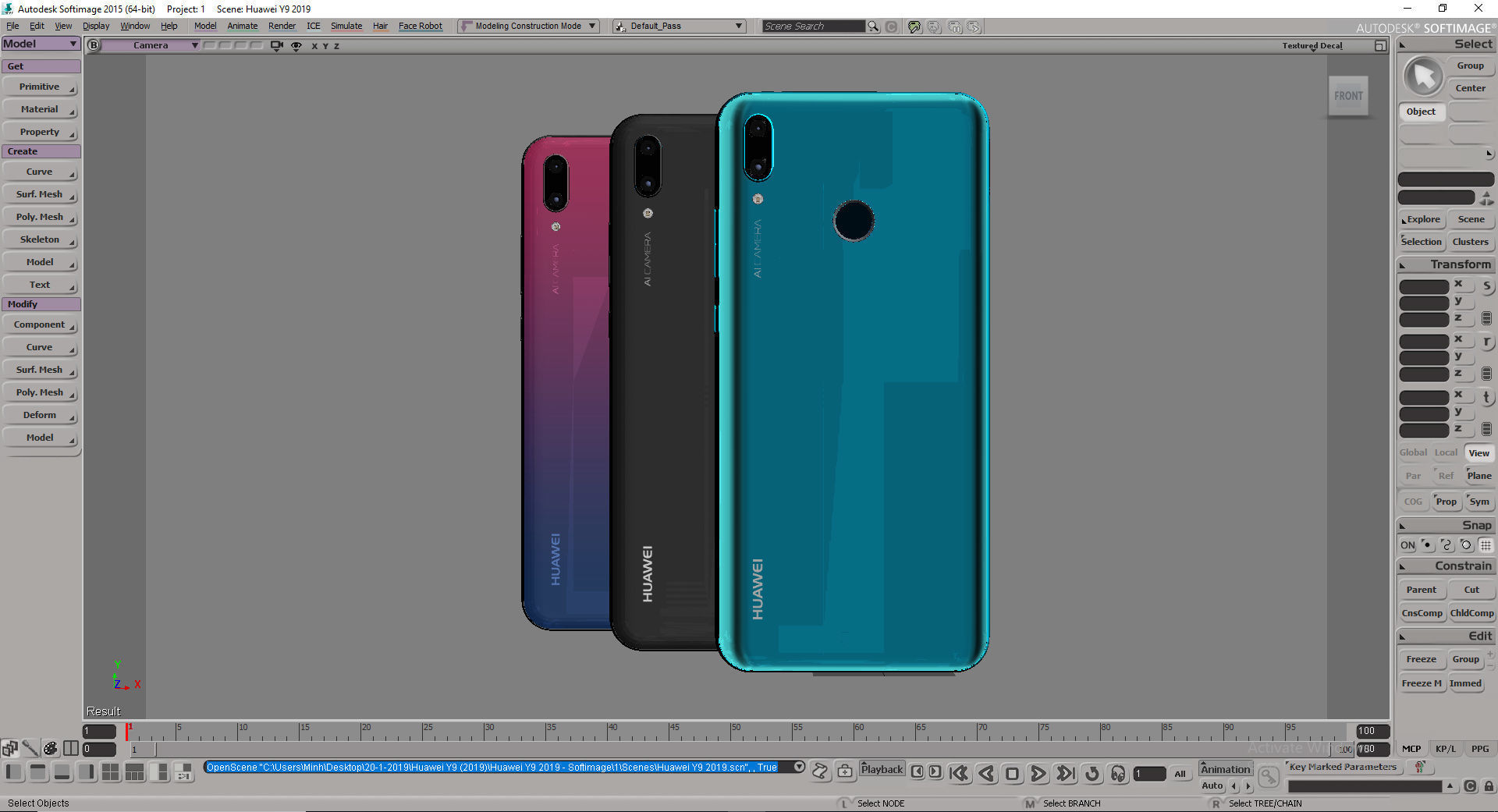
Task: Toggle Auto key button
Action: click(x=1212, y=786)
